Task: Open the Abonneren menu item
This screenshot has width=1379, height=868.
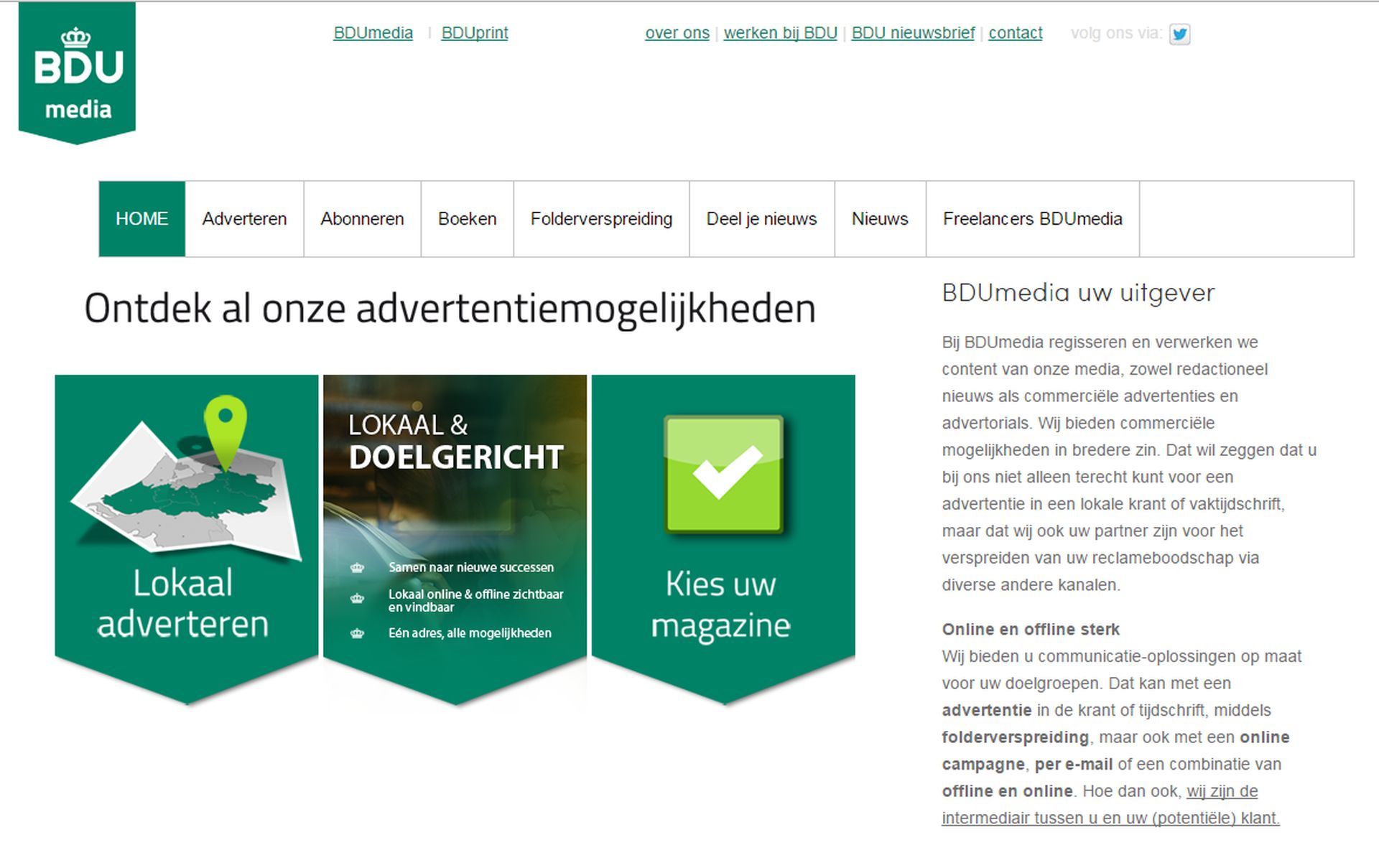Action: click(362, 219)
